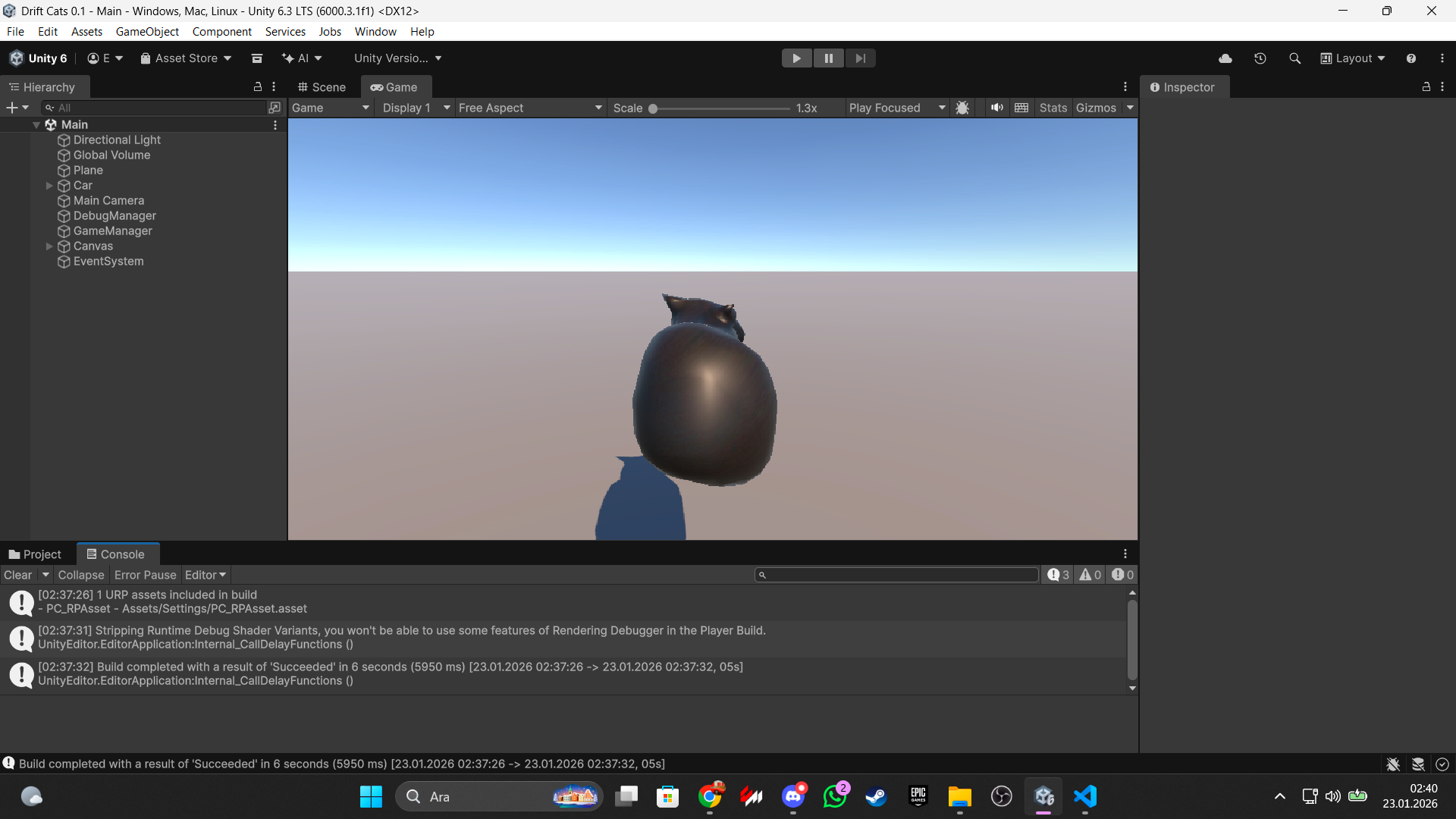Open the GameObject menu
This screenshot has height=819, width=1456.
(147, 32)
